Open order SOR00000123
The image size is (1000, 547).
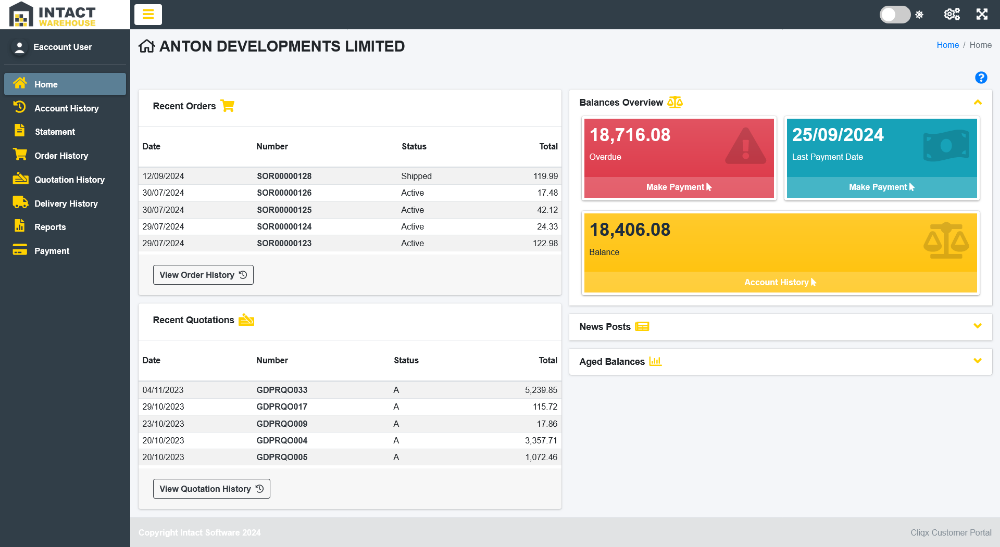[x=284, y=243]
